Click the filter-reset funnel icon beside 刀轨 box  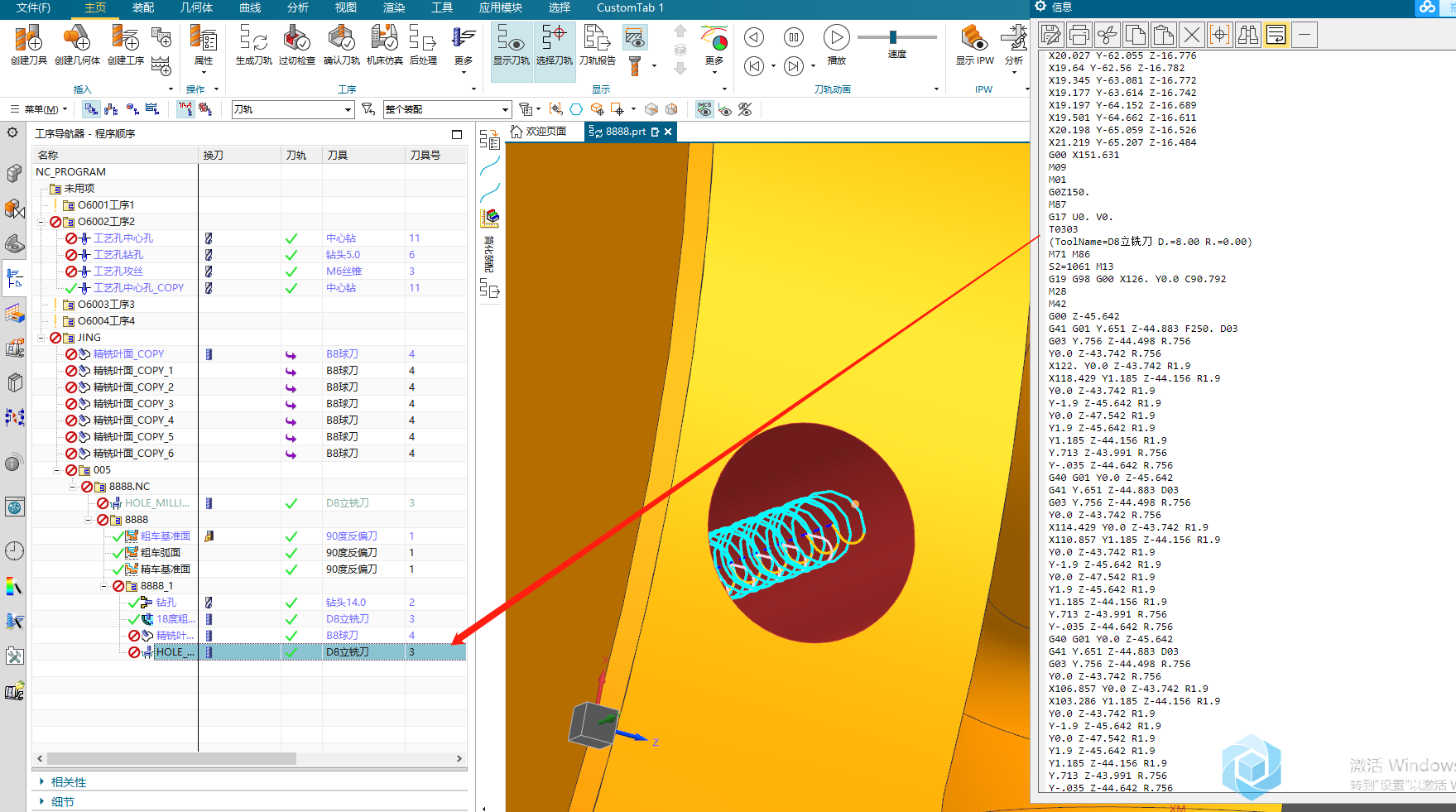(x=368, y=109)
